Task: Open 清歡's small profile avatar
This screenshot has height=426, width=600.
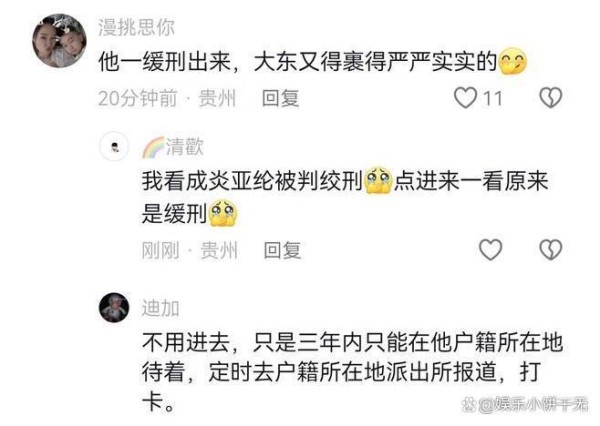Action: point(114,147)
